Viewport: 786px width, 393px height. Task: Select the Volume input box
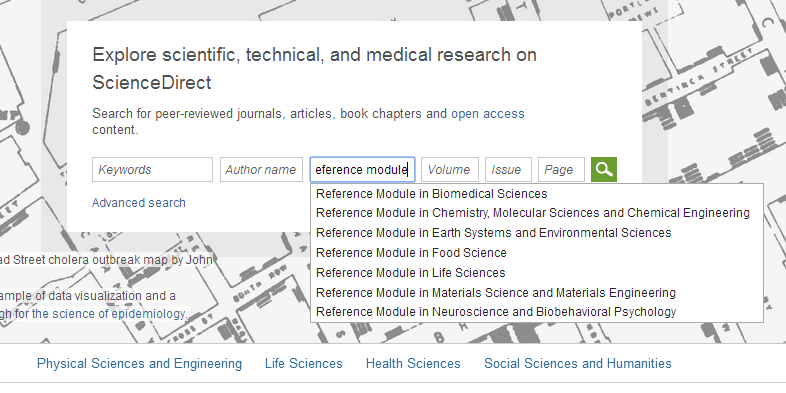tap(450, 169)
